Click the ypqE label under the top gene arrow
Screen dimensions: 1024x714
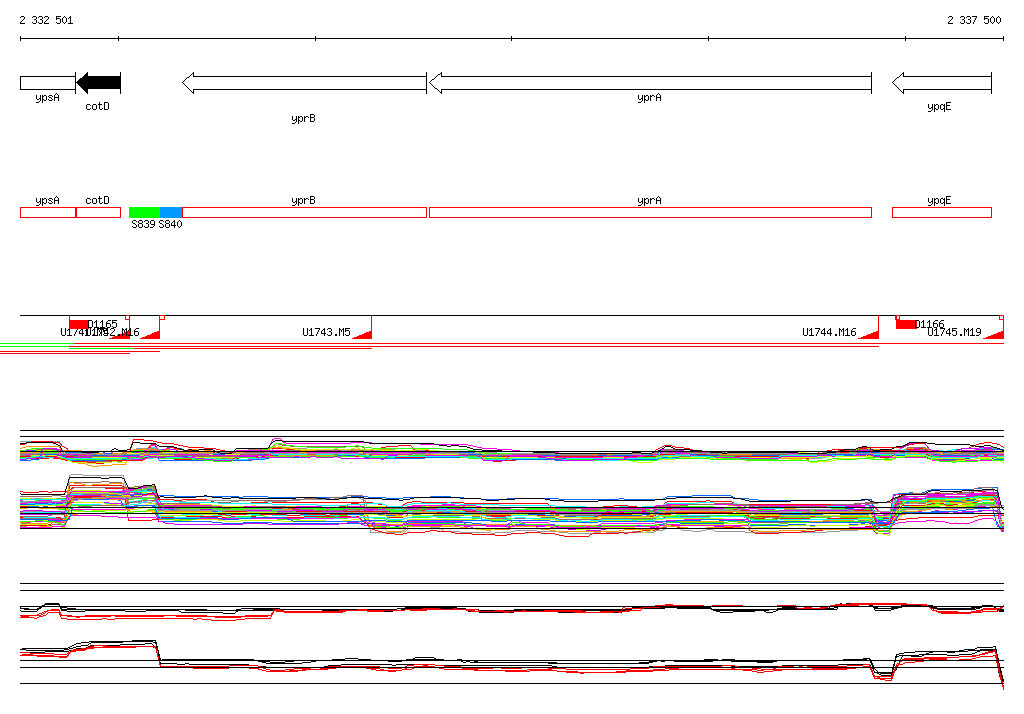939,106
